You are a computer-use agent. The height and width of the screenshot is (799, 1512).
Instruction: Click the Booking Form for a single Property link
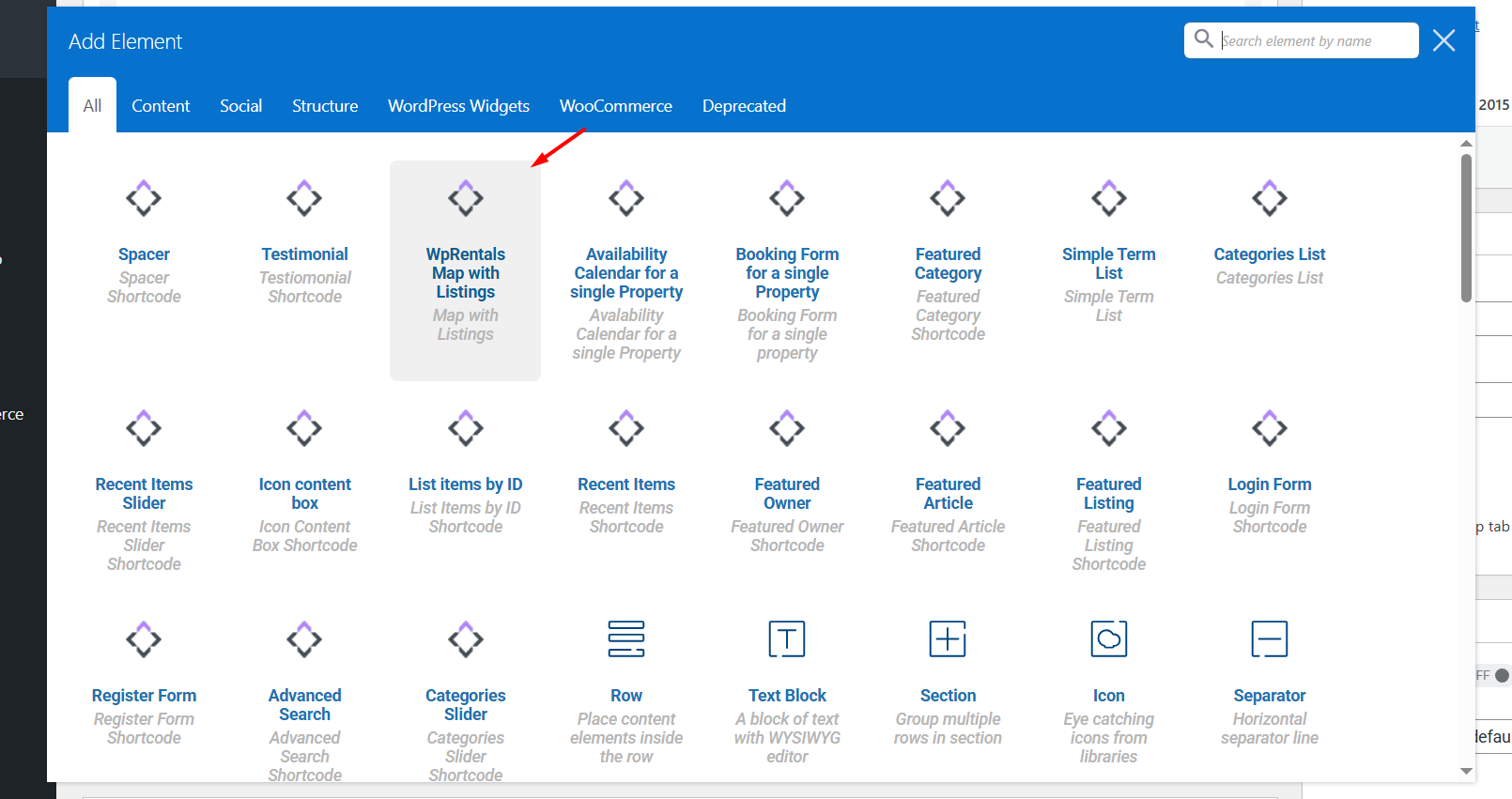787,273
